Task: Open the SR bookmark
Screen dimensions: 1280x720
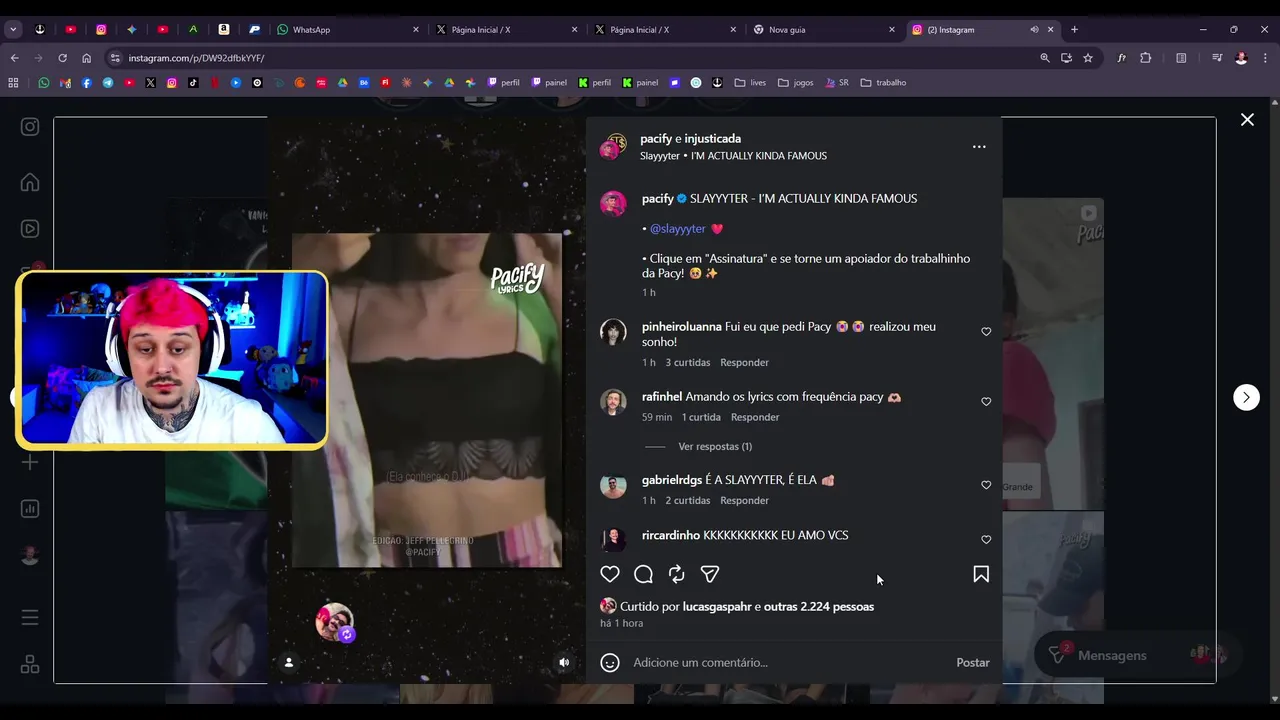Action: [837, 83]
